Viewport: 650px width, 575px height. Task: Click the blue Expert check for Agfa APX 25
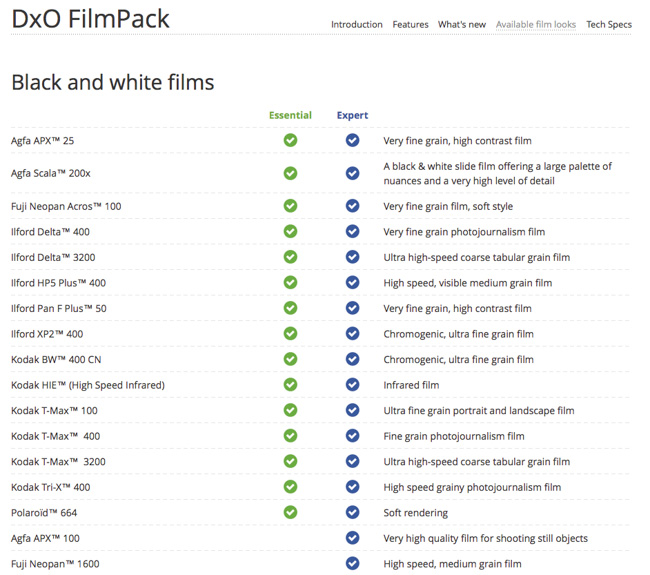352,140
